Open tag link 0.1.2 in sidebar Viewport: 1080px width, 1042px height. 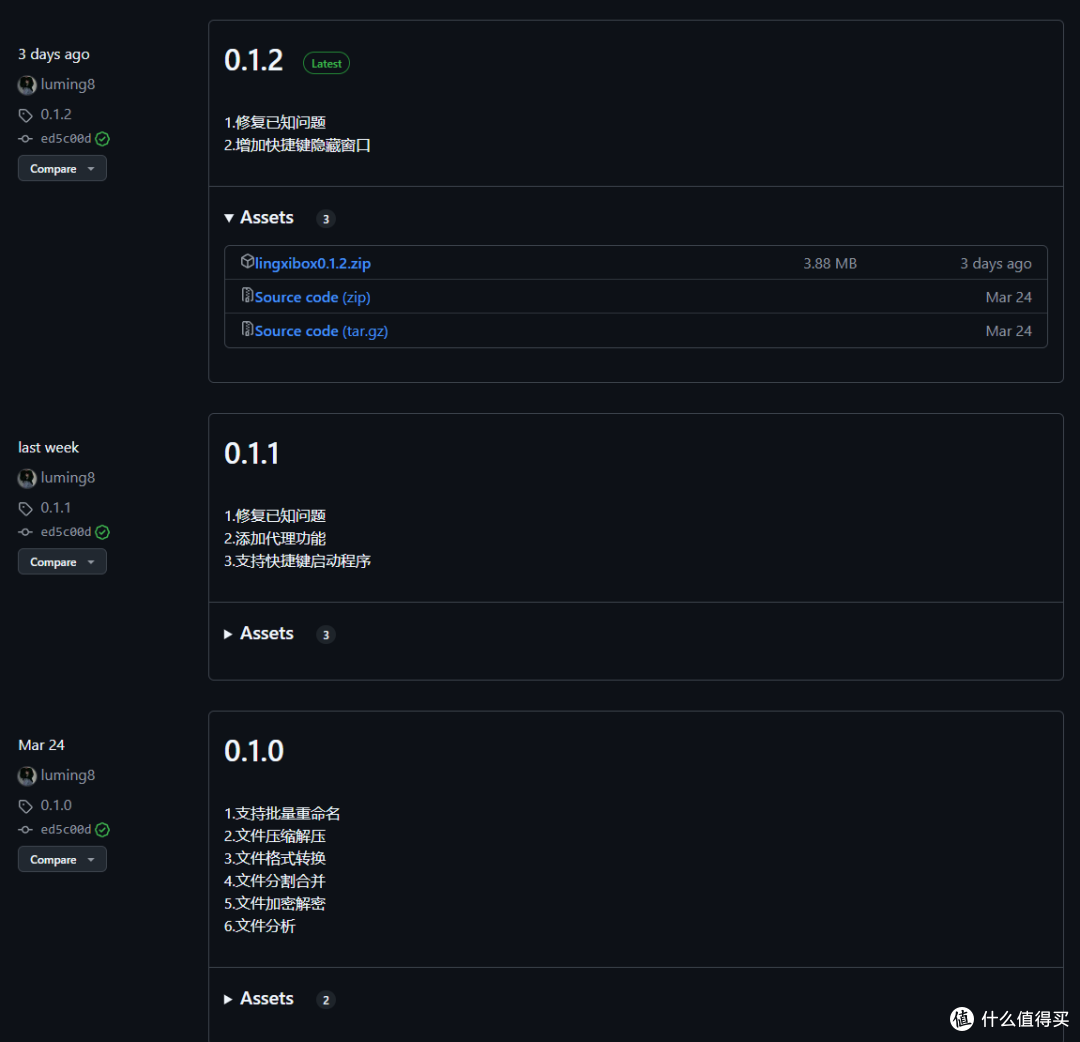[56, 114]
